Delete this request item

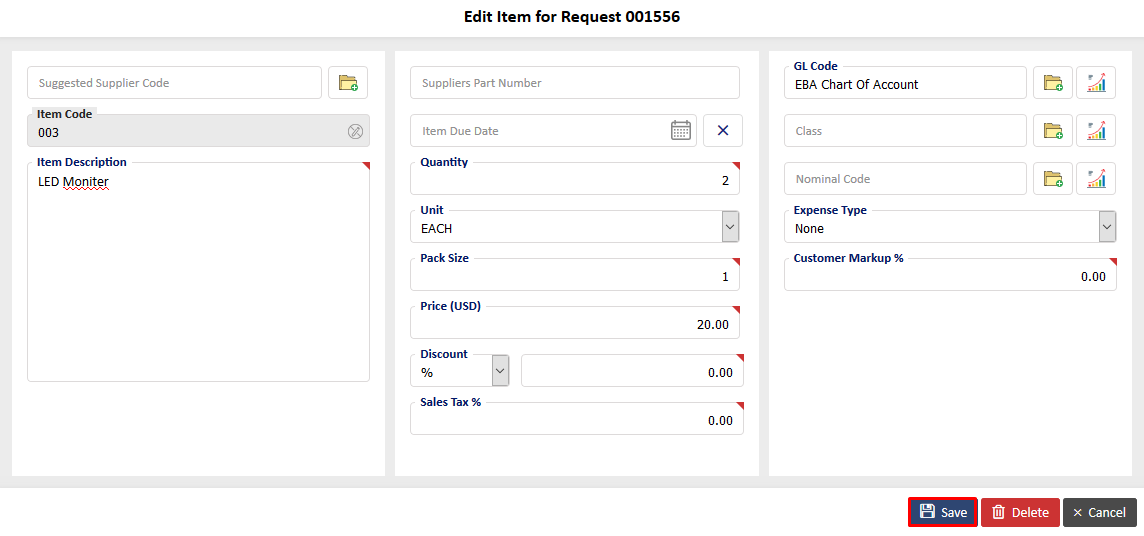[1020, 513]
